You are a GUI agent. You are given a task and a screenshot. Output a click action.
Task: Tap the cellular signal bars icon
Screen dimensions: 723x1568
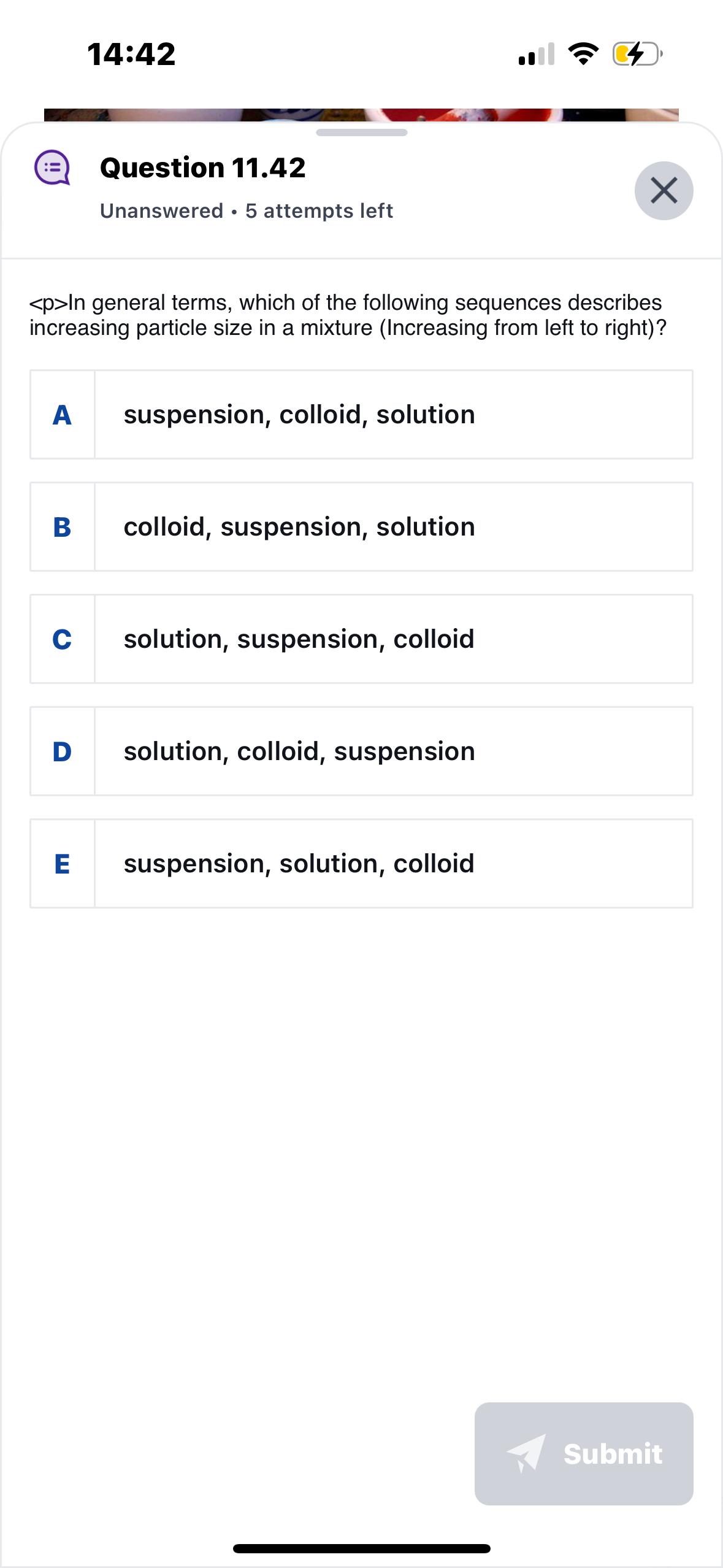(x=536, y=55)
